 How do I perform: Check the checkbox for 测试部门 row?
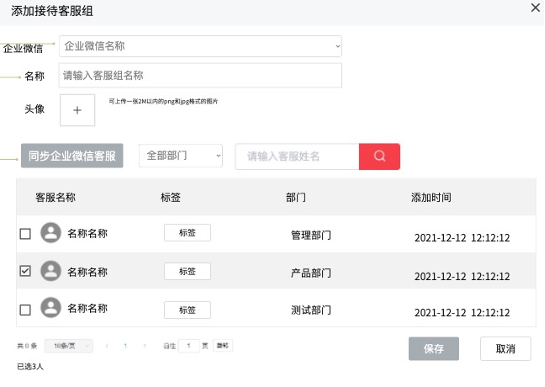[x=25, y=310]
